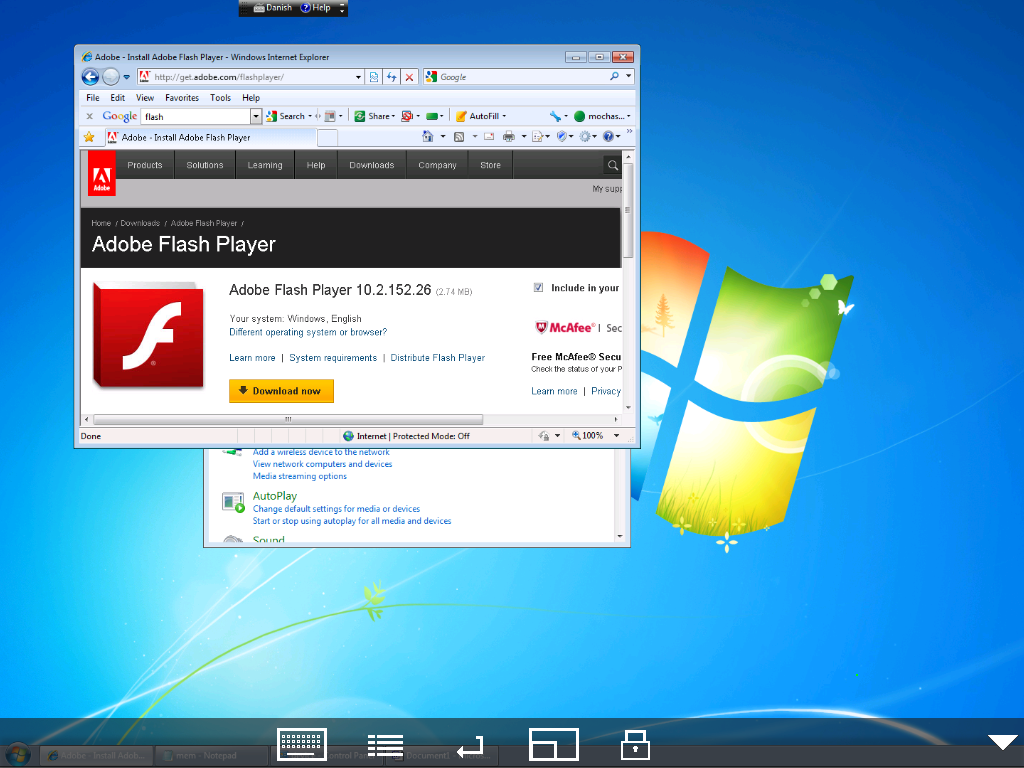The image size is (1024, 768).
Task: Click the Privacy link near McAfee
Action: click(x=606, y=391)
